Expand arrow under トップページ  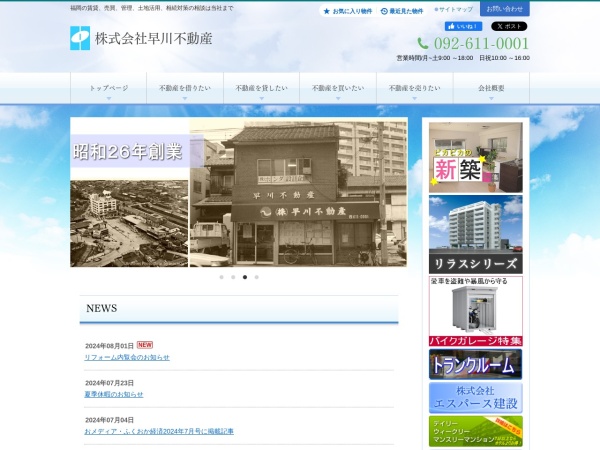[x=109, y=99]
